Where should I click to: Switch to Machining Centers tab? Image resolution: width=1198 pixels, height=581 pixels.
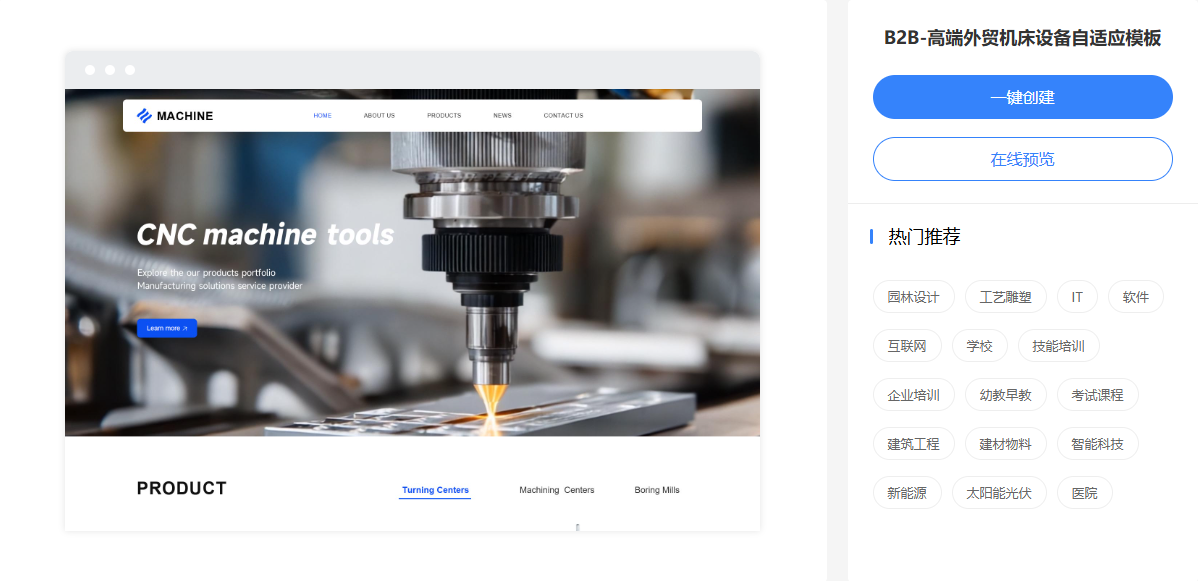[x=556, y=490]
